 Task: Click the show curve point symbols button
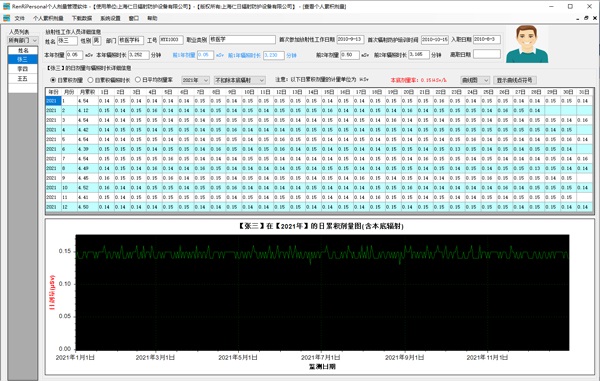pyautogui.click(x=514, y=80)
